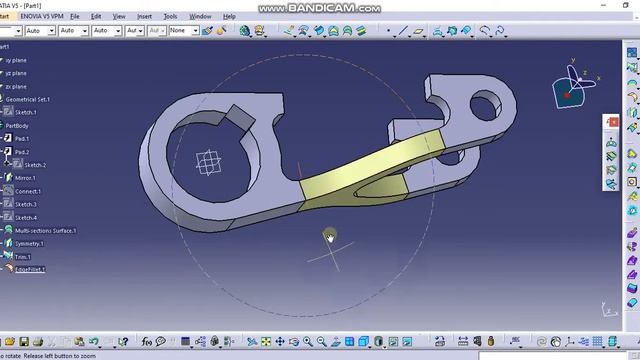Image resolution: width=640 pixels, height=360 pixels.
Task: Open file with the folder icon
Action: point(10,342)
